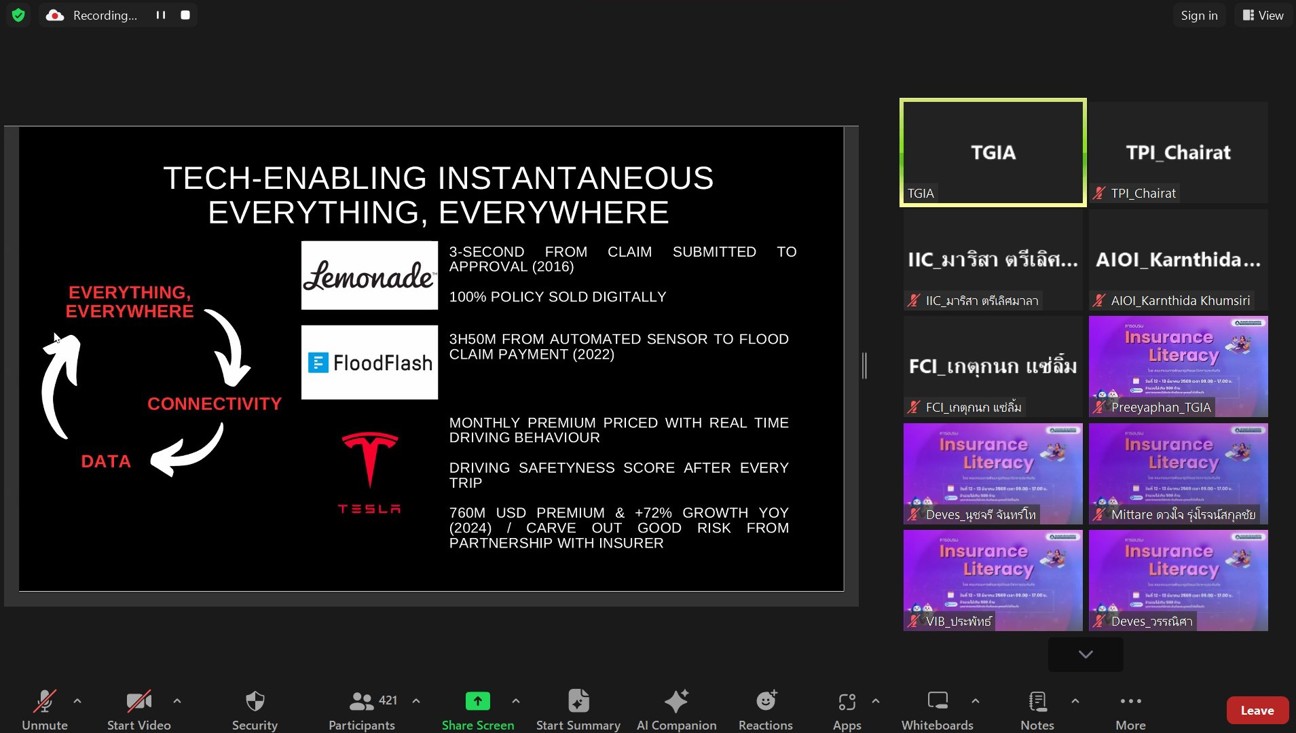
Task: Open the Security menu
Action: pos(255,710)
